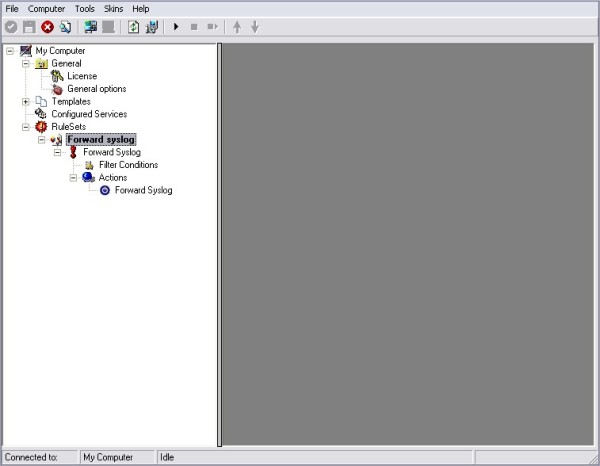Image resolution: width=600 pixels, height=466 pixels.
Task: Click the red X cancel icon
Action: click(47, 27)
